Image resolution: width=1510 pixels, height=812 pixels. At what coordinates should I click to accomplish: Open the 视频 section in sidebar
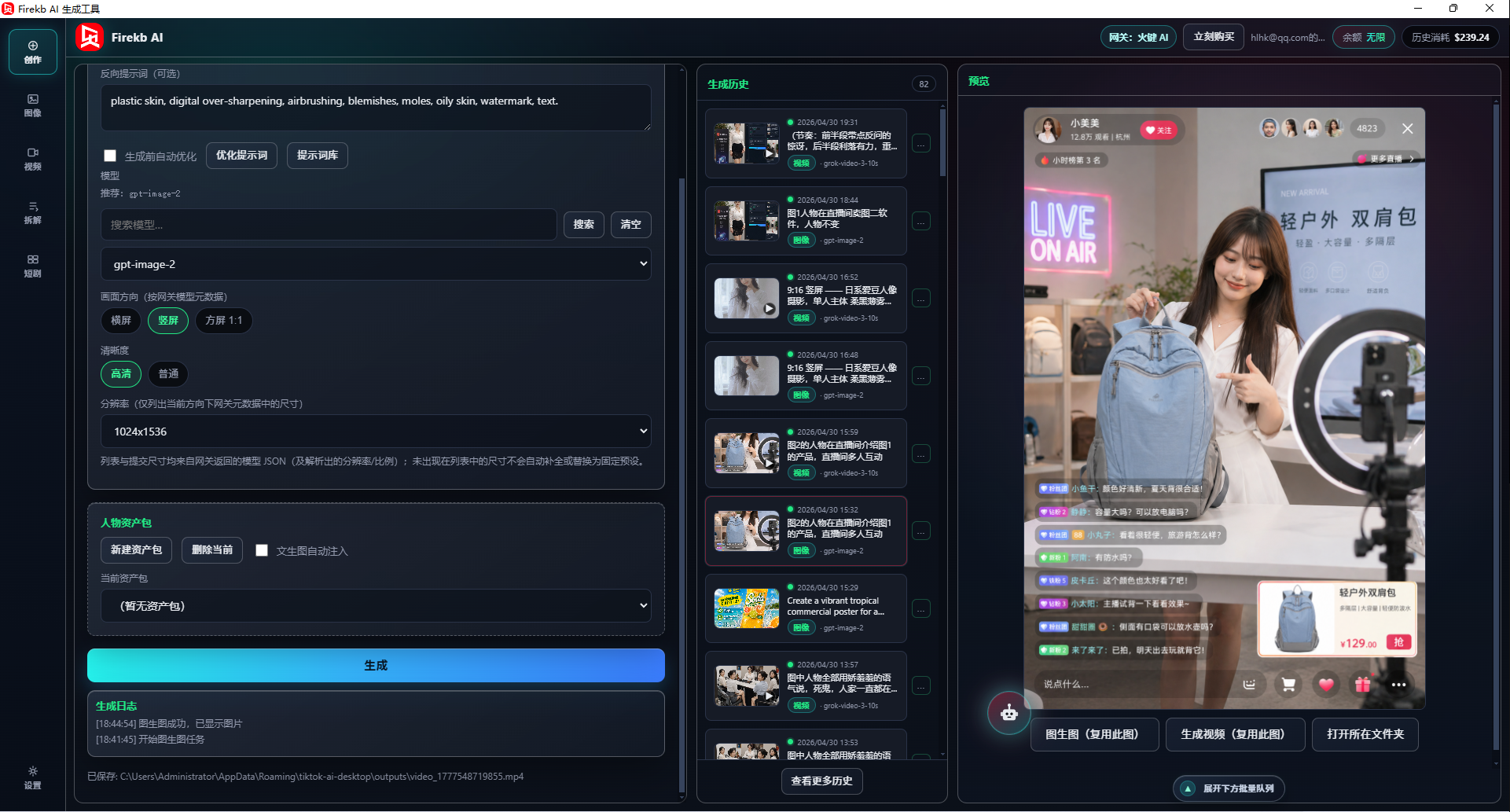32,159
